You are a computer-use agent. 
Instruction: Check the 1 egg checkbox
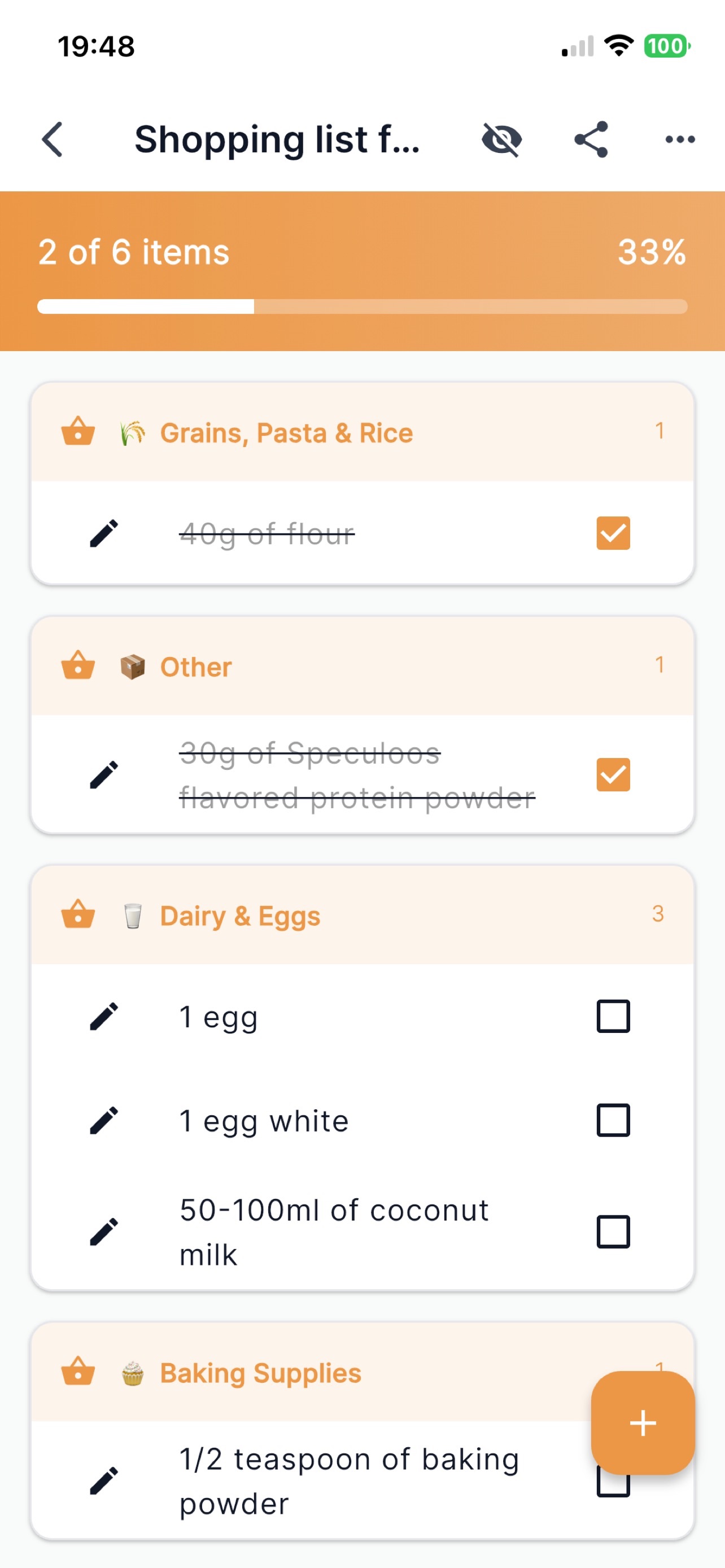click(x=613, y=1017)
